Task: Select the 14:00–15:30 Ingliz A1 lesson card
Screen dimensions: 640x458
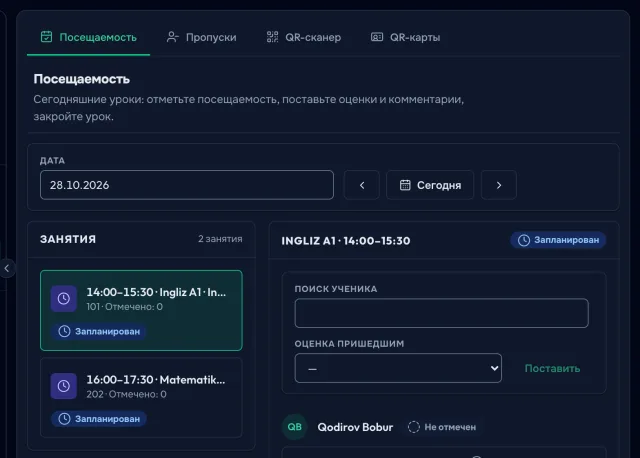Action: pyautogui.click(x=141, y=310)
